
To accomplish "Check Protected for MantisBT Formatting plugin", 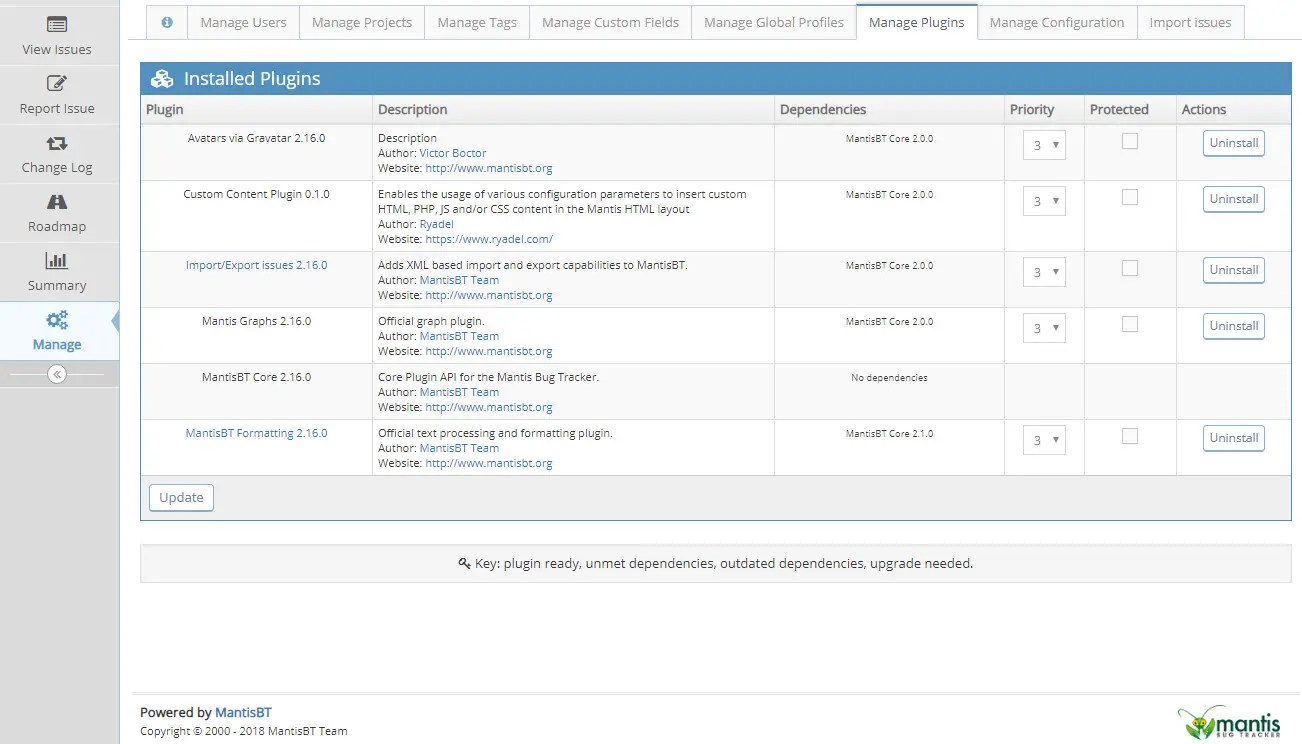I will coord(1129,436).
